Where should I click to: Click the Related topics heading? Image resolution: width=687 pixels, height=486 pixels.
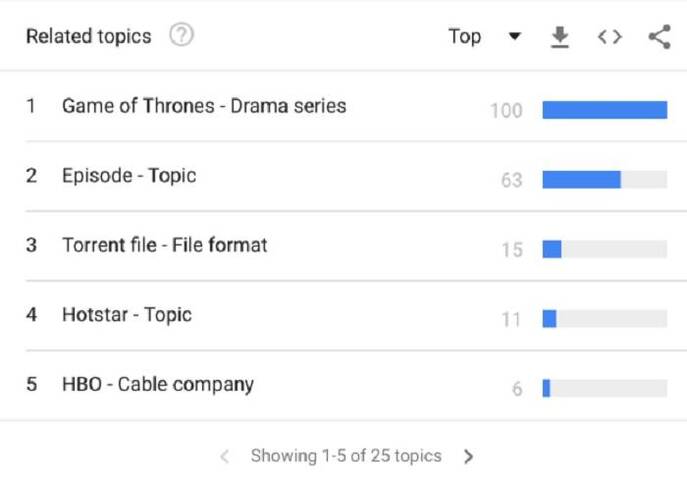89,37
